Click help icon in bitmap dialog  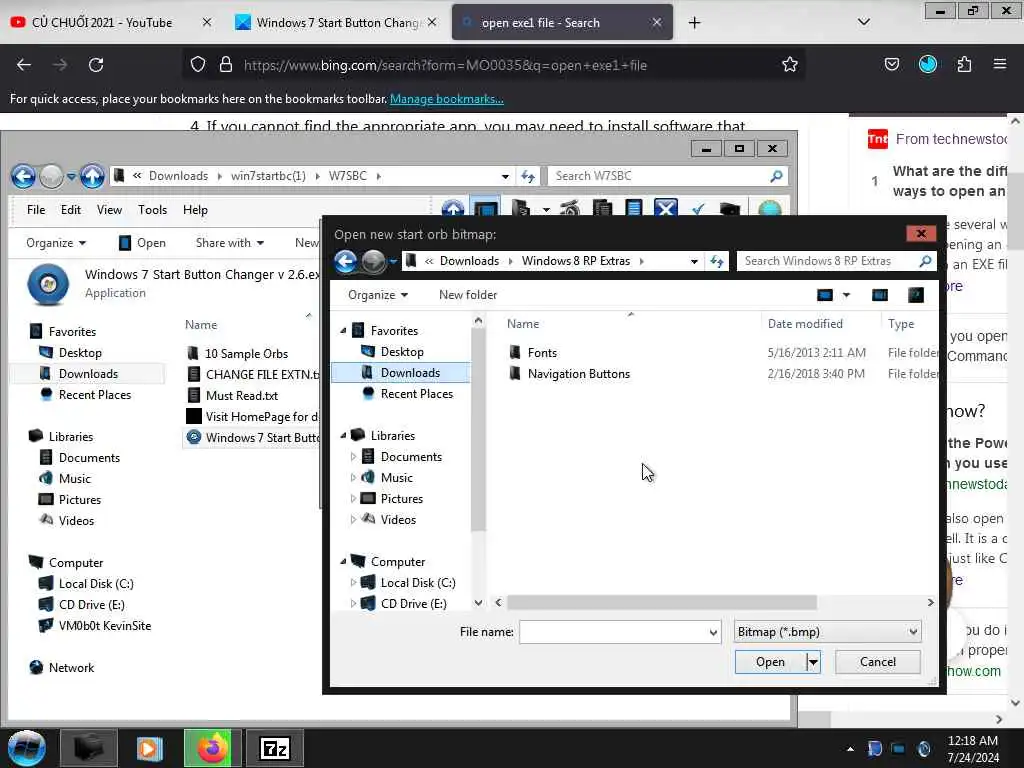(916, 295)
